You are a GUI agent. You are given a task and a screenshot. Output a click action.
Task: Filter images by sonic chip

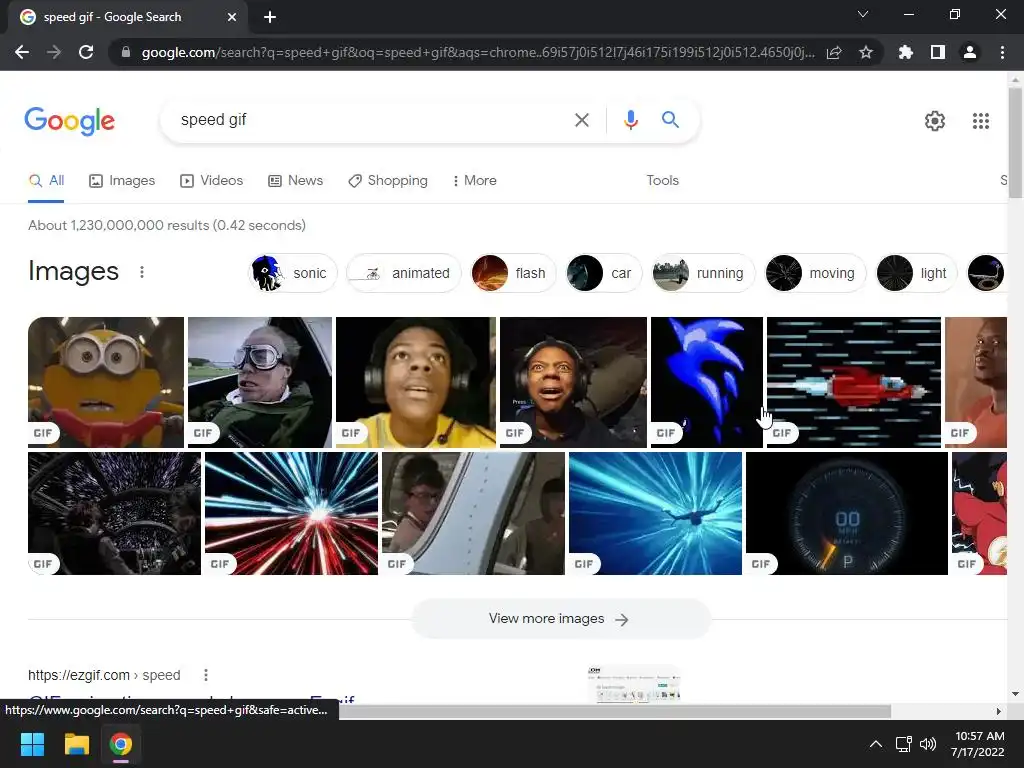293,273
